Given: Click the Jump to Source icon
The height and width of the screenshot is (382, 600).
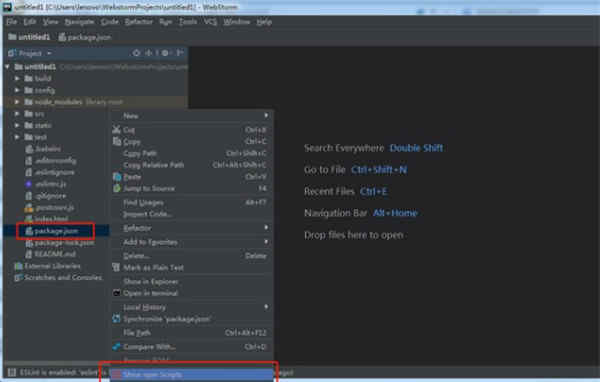Looking at the screenshot, I should tap(117, 188).
